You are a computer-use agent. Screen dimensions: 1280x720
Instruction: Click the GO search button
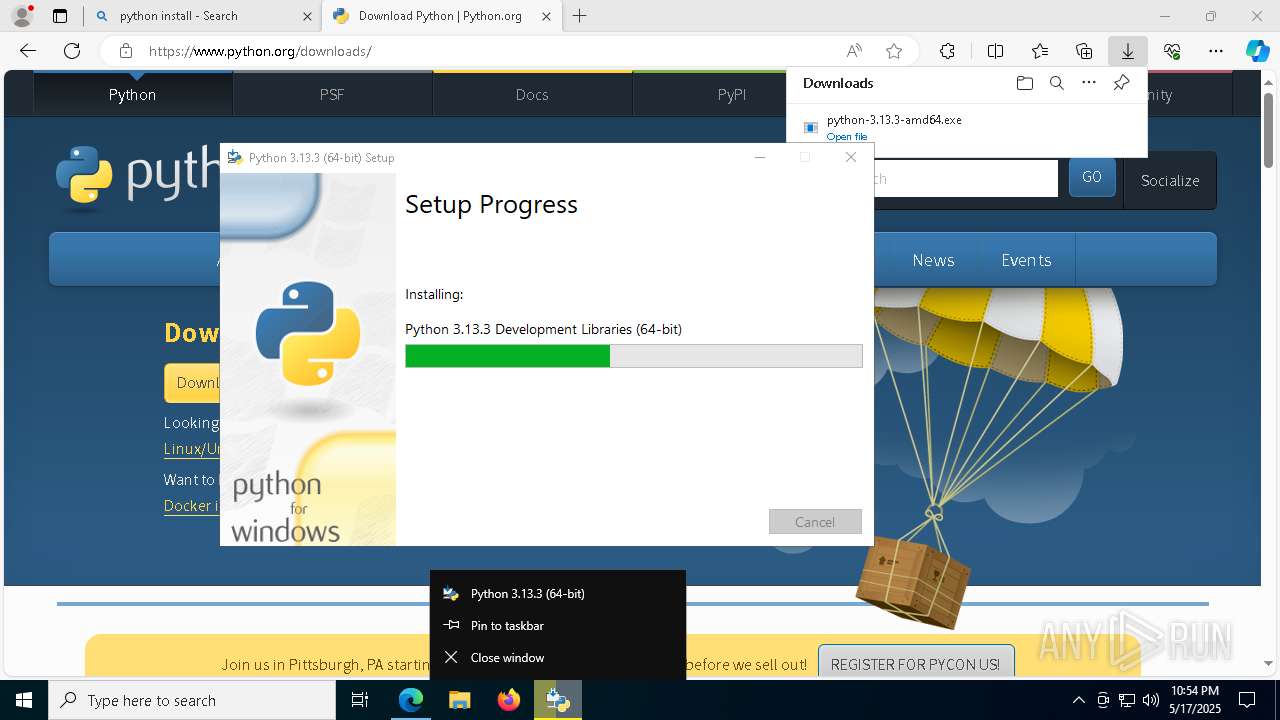point(1092,177)
